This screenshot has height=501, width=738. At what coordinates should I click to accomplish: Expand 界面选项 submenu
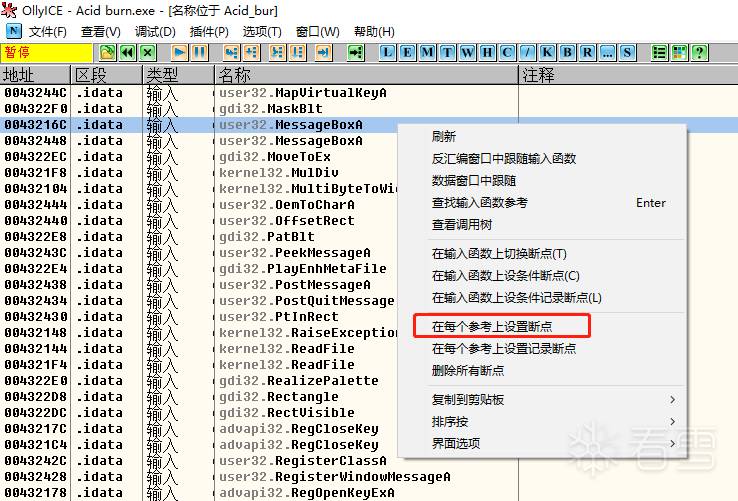coord(542,443)
